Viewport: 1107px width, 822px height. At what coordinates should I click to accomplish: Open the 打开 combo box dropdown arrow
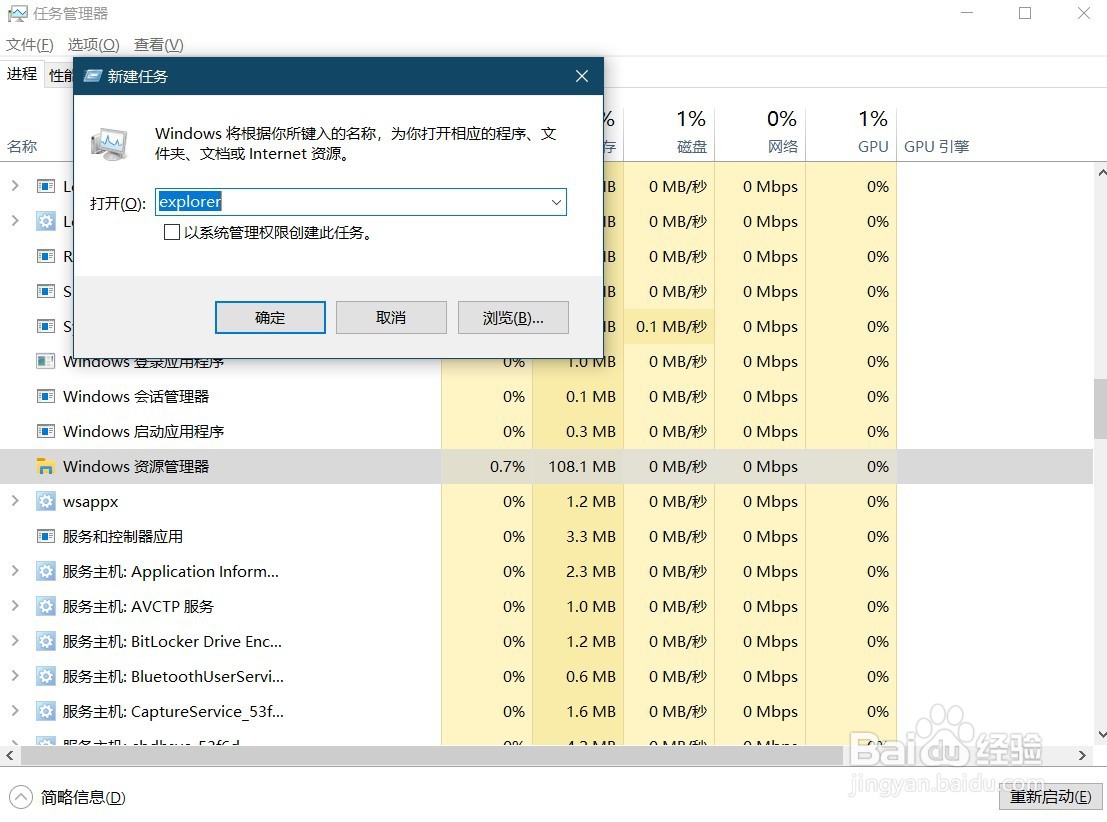tap(556, 203)
